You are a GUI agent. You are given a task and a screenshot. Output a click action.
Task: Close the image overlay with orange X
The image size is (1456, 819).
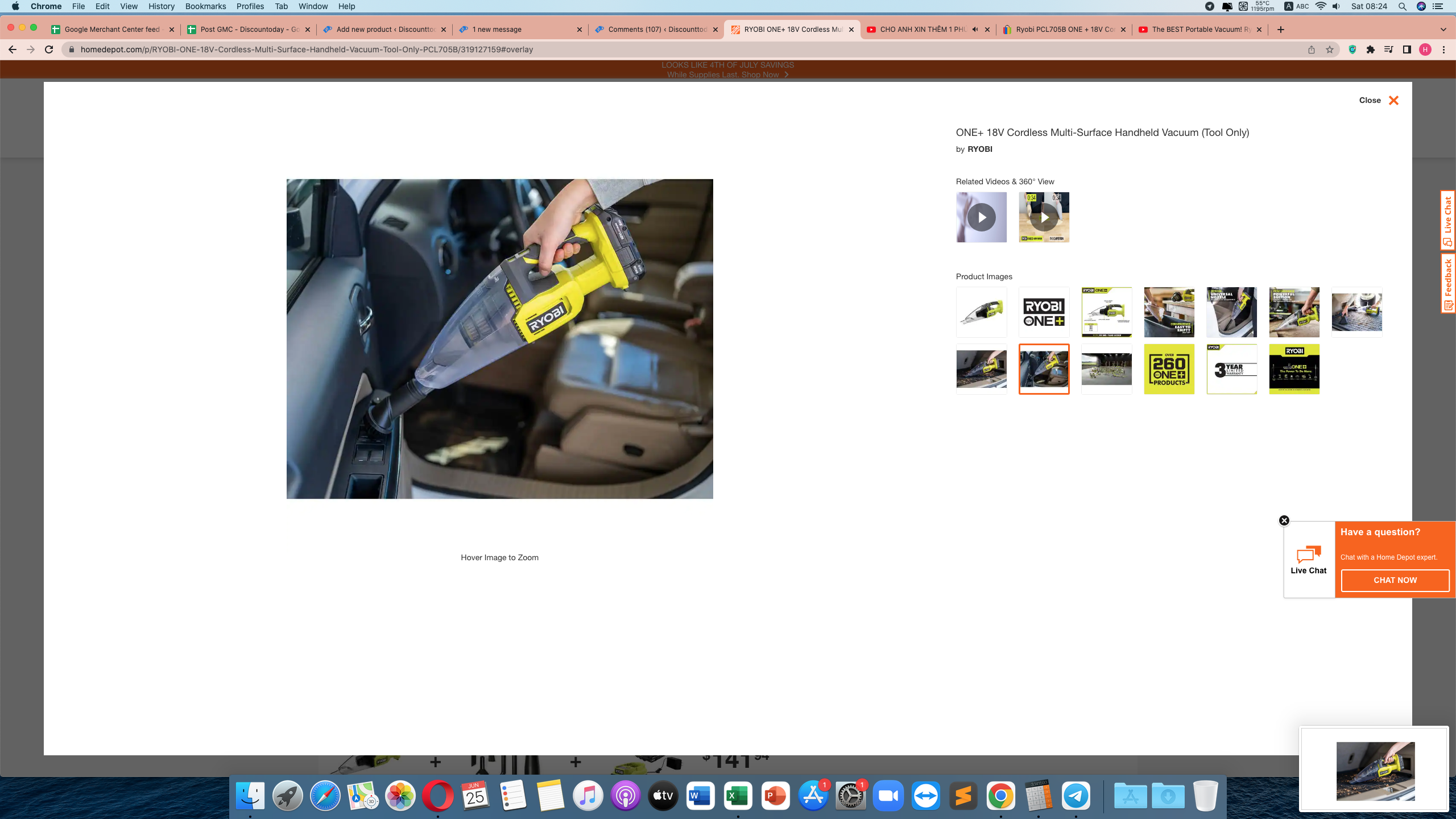click(x=1393, y=101)
